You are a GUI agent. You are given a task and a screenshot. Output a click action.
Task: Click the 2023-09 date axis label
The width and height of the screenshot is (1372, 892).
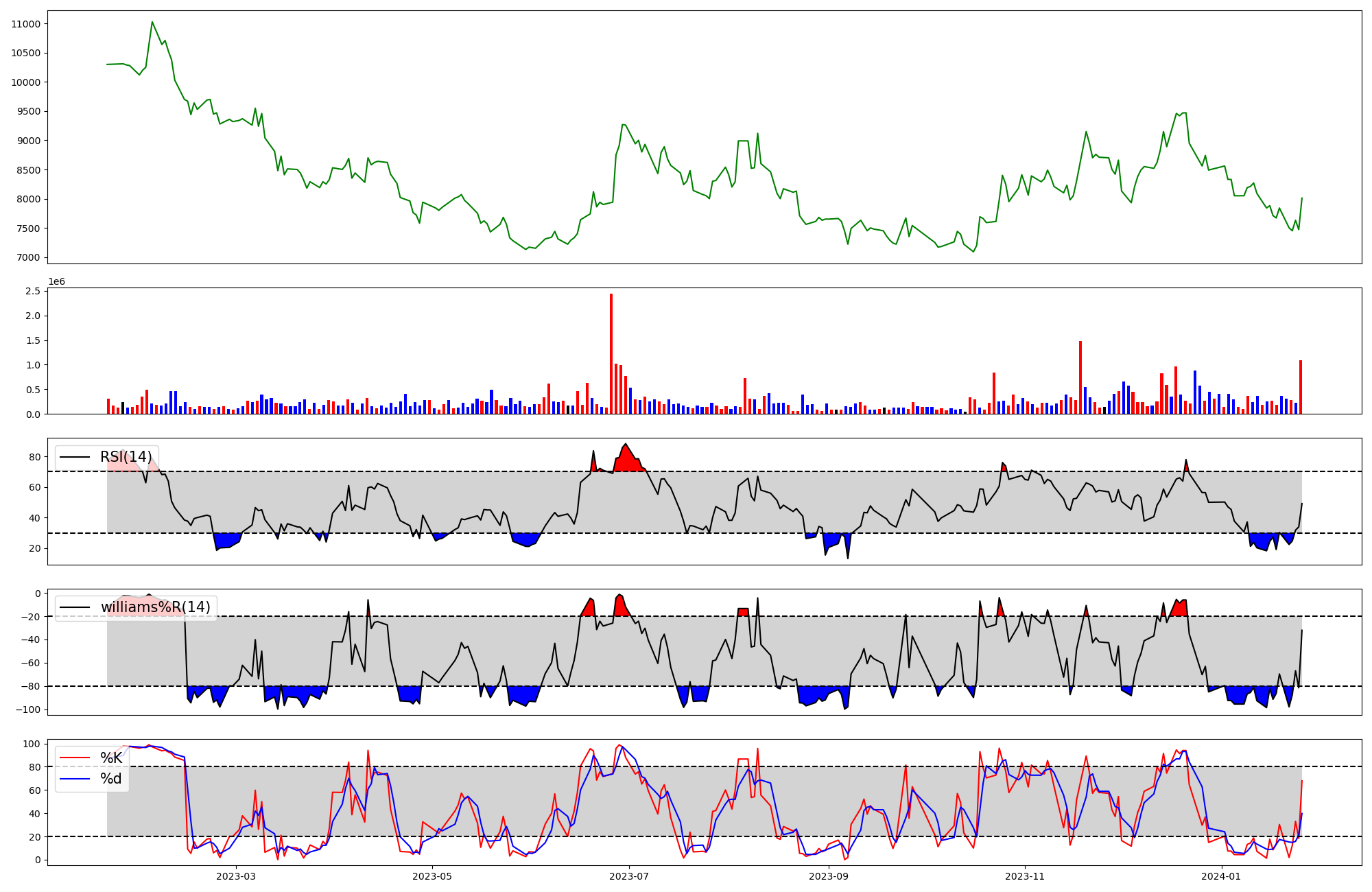829,876
